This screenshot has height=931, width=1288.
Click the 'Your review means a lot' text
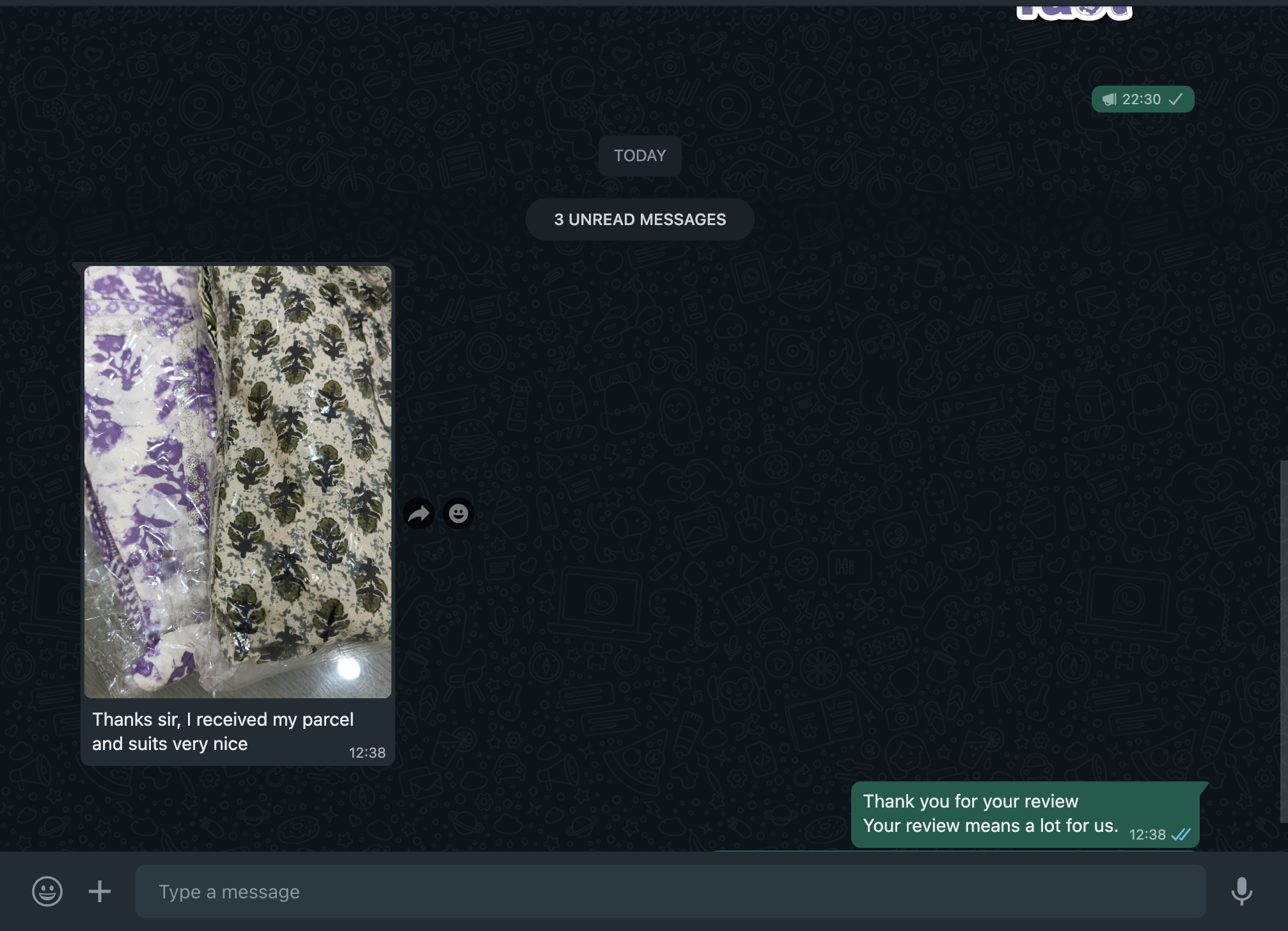[x=990, y=825]
